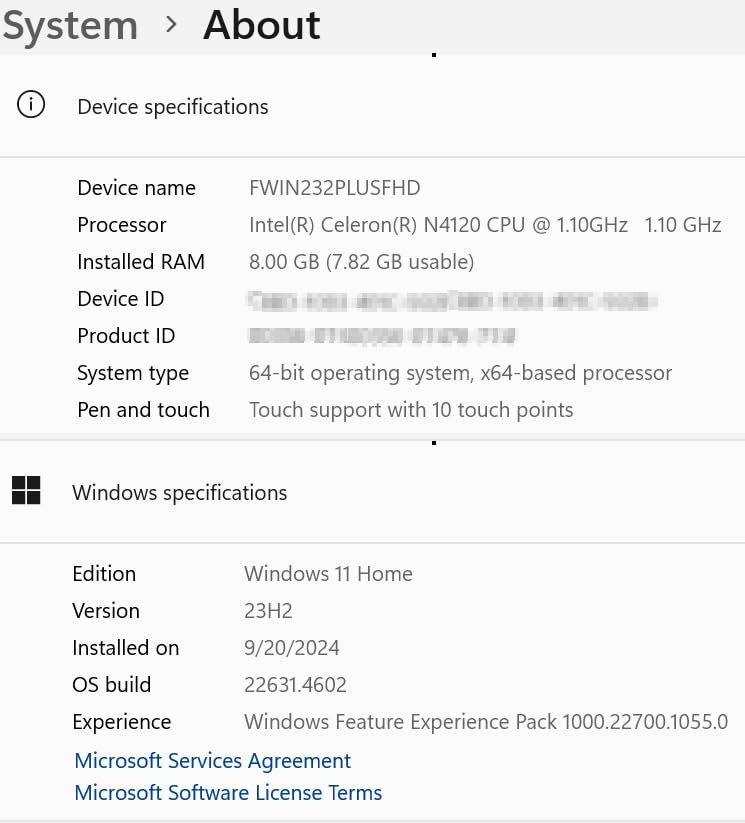
Task: Click the Experience label
Action: [x=122, y=722]
